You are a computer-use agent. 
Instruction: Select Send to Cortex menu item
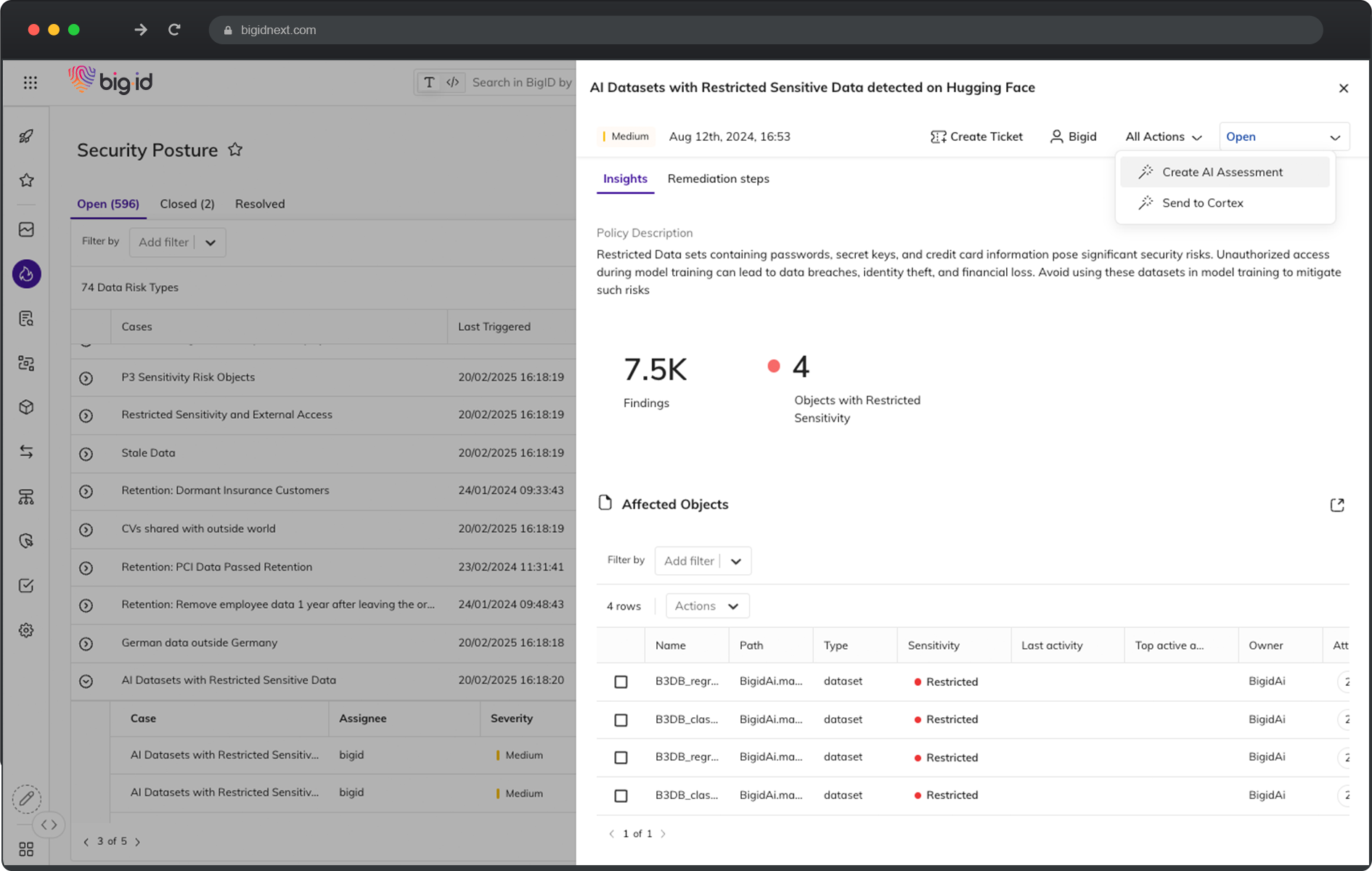[1203, 203]
